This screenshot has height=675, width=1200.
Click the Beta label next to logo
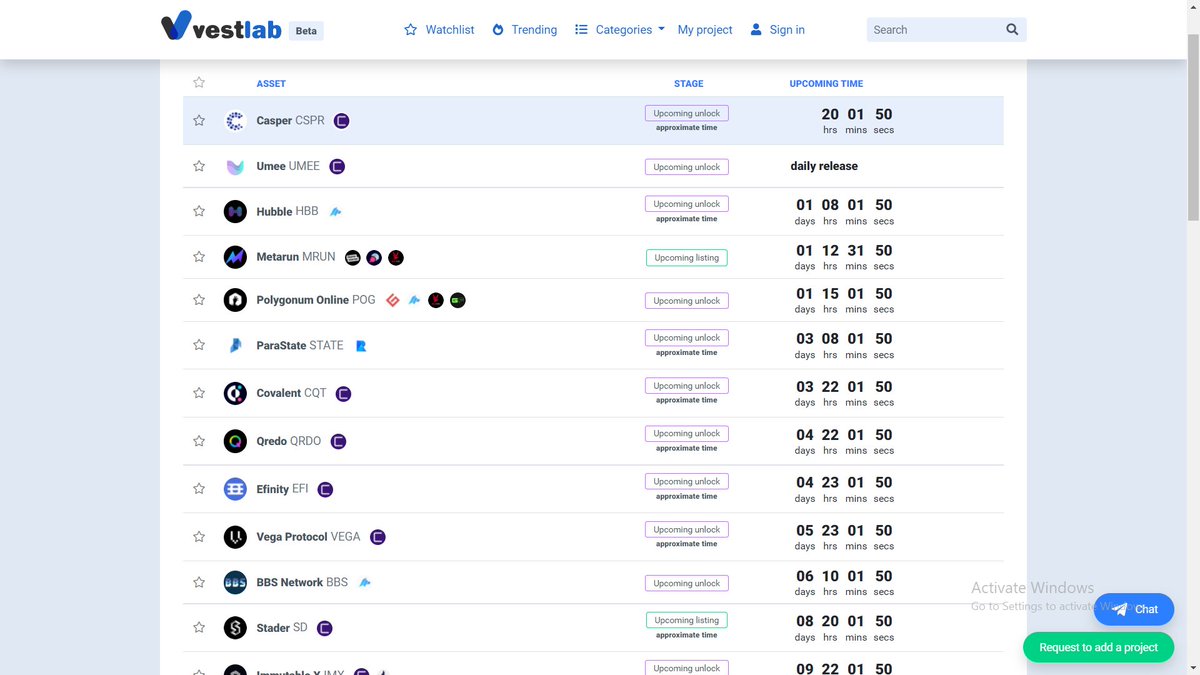(306, 31)
